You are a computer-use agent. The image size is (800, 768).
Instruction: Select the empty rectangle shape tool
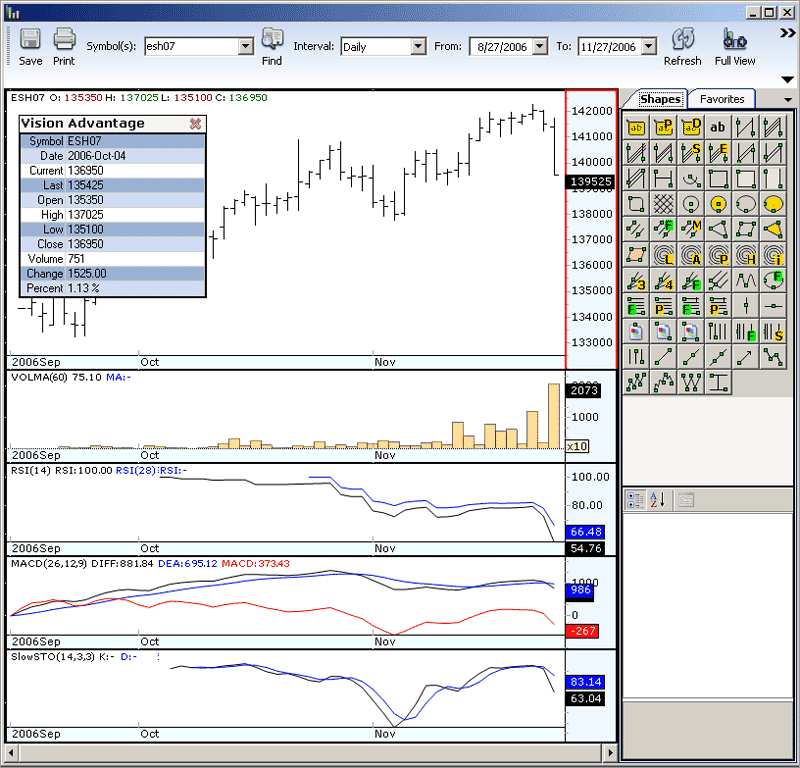[x=718, y=179]
